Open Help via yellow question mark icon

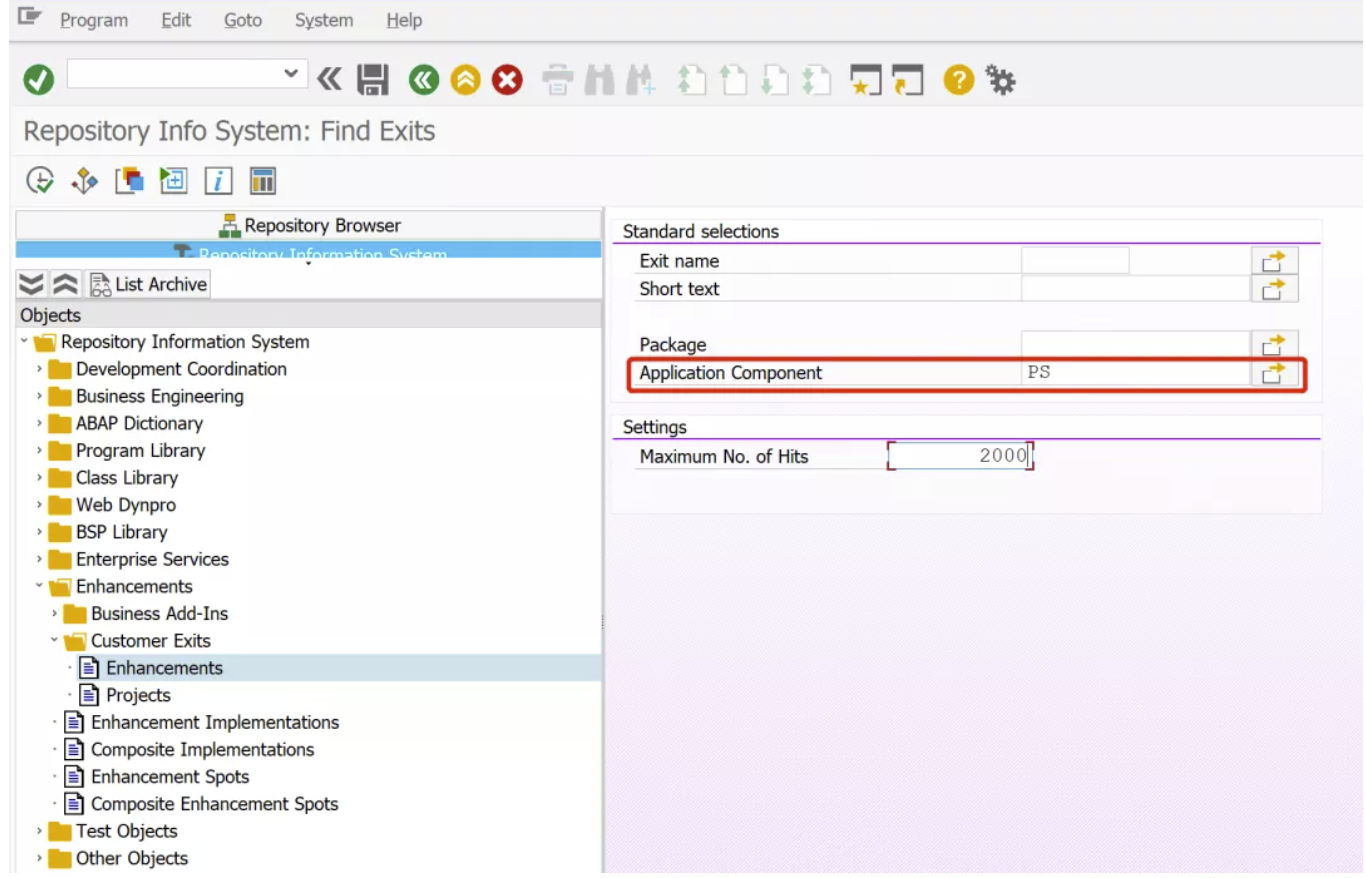[958, 80]
